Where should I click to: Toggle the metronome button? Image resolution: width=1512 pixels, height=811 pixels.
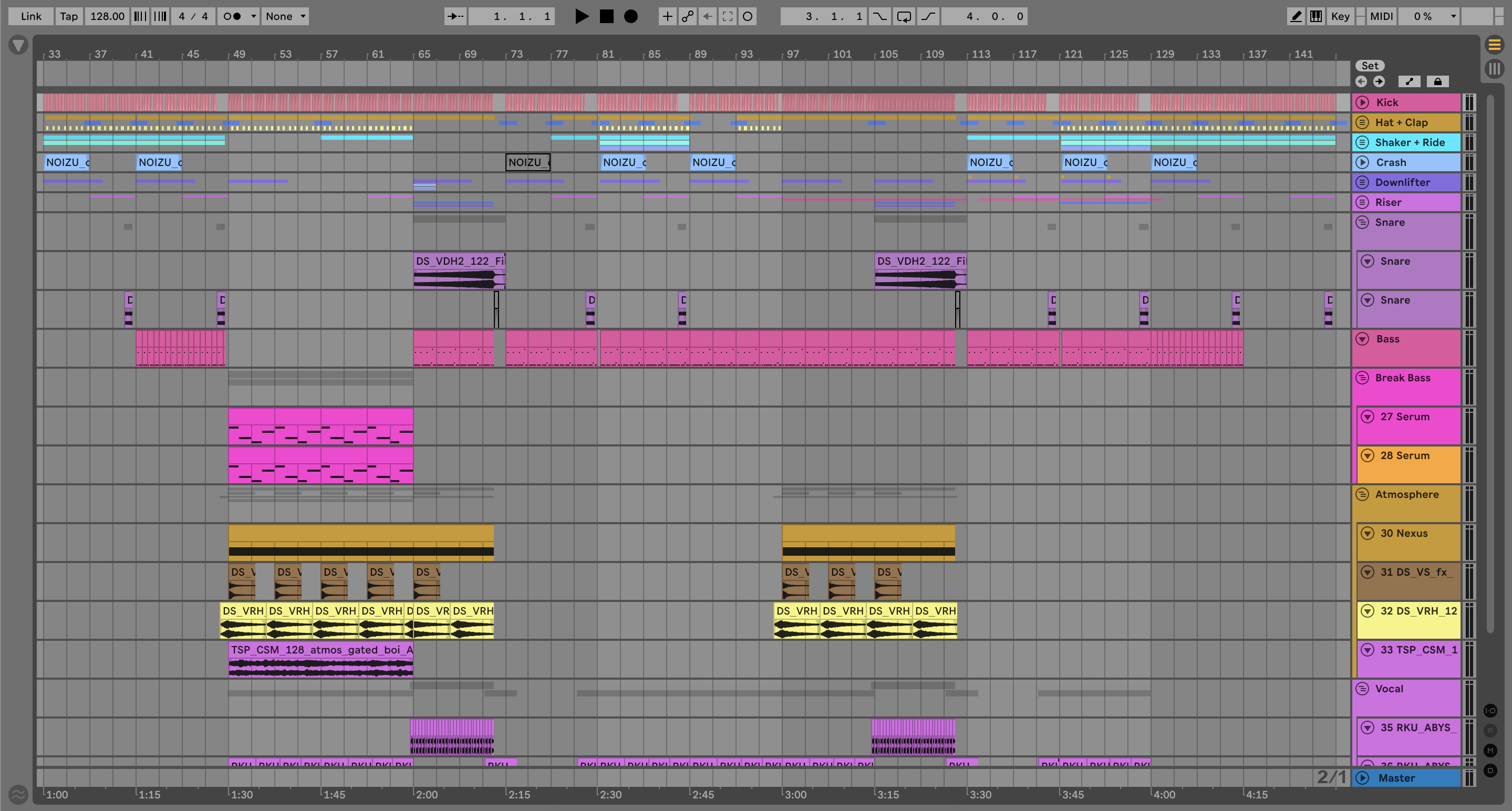click(x=233, y=16)
